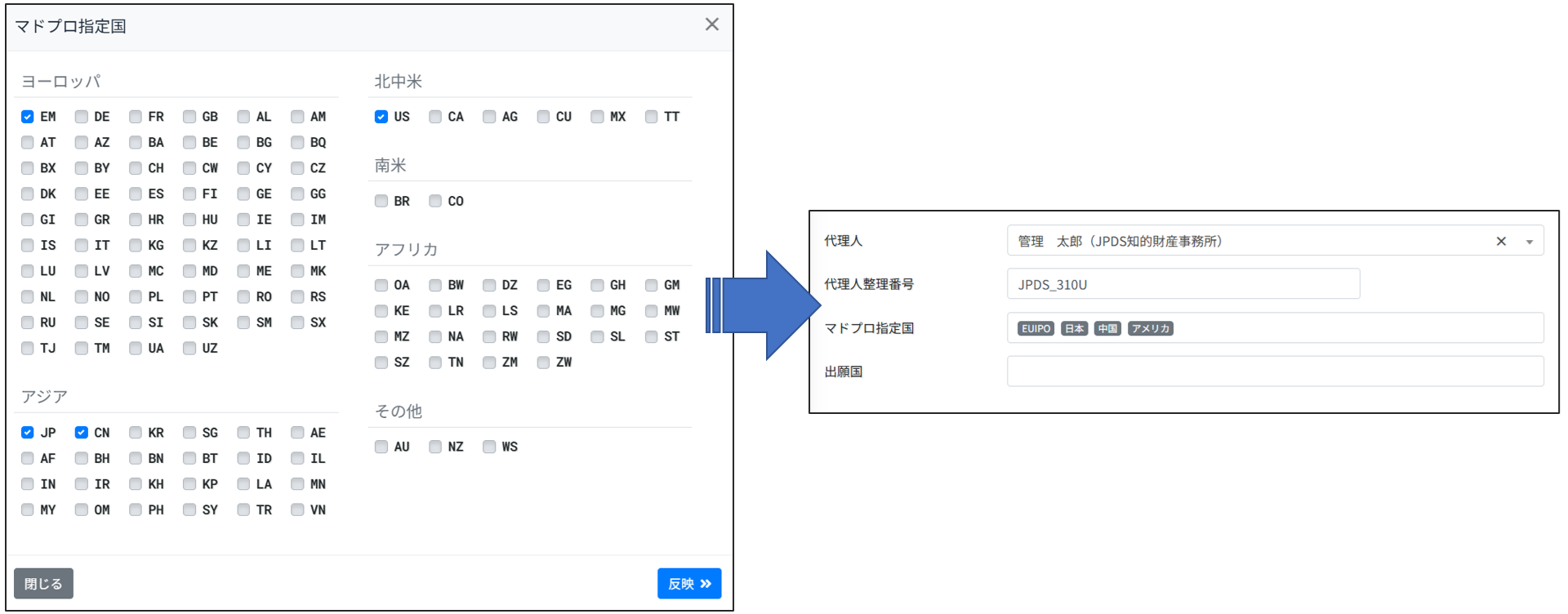Check the PH checkbox
This screenshot has height=614, width=1568.
(x=136, y=509)
